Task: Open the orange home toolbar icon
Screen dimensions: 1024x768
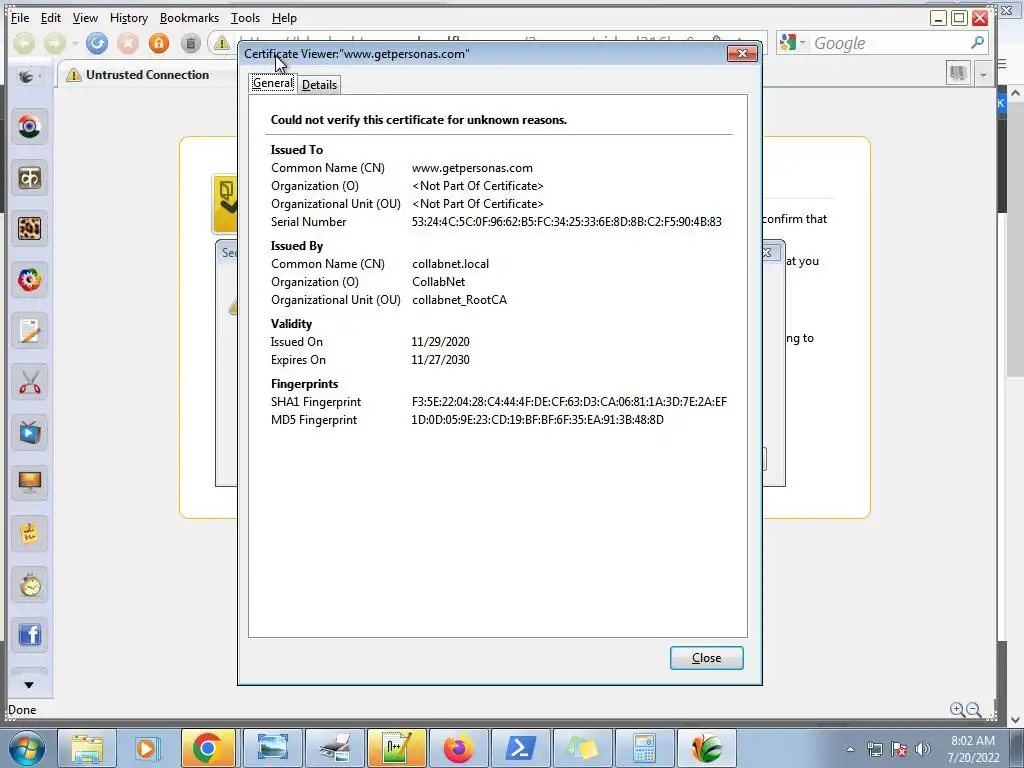Action: tap(159, 43)
